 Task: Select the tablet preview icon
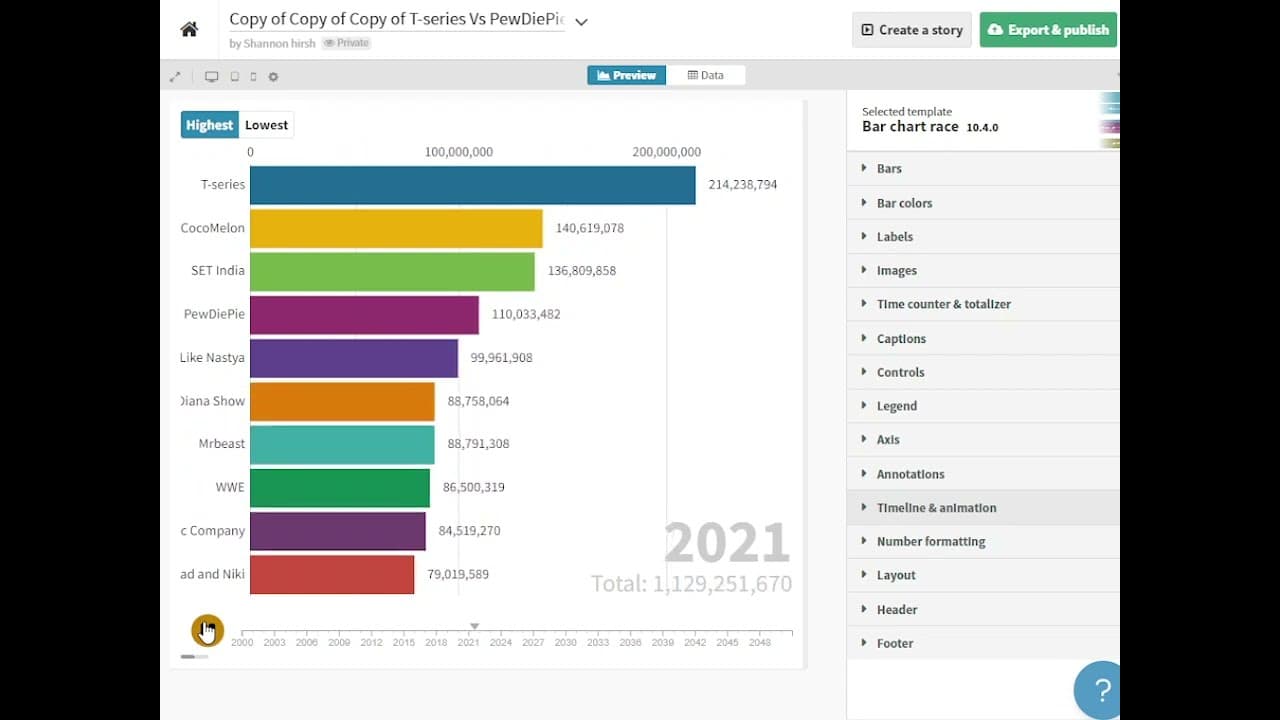click(235, 76)
